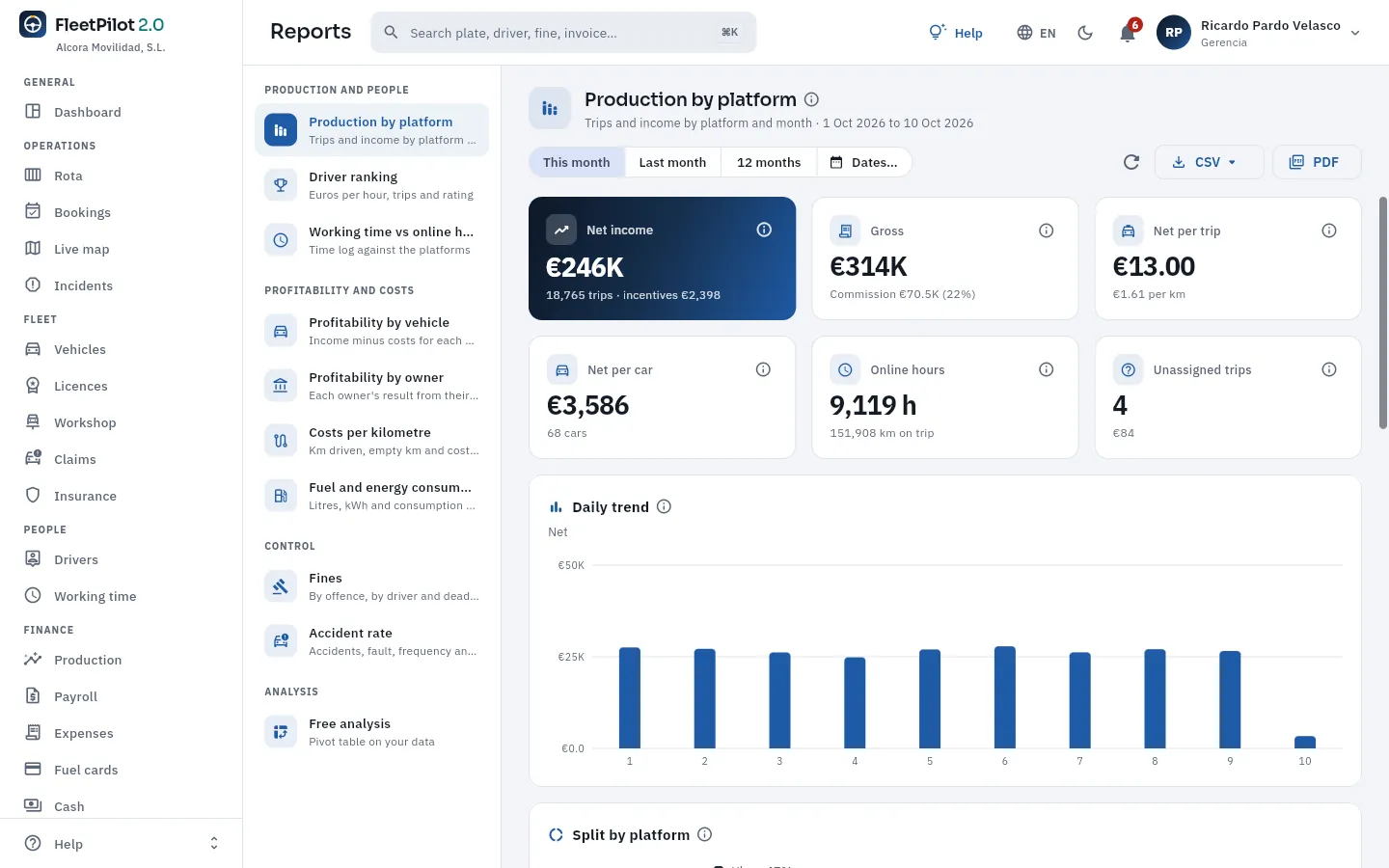Toggle dark mode with the moon icon
Viewport: 1389px width, 868px height.
(1085, 33)
